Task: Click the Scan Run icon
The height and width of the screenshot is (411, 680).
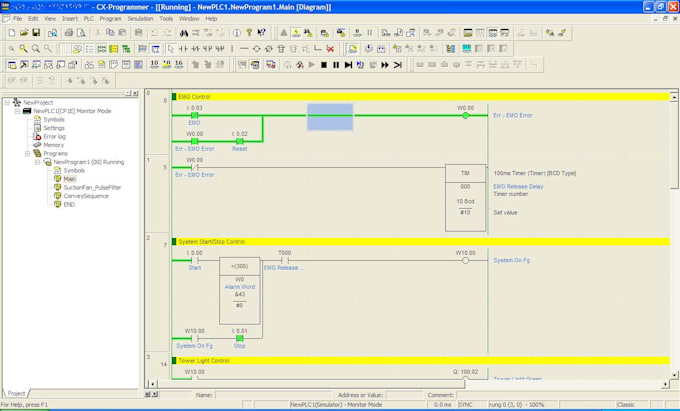Action: click(x=397, y=65)
